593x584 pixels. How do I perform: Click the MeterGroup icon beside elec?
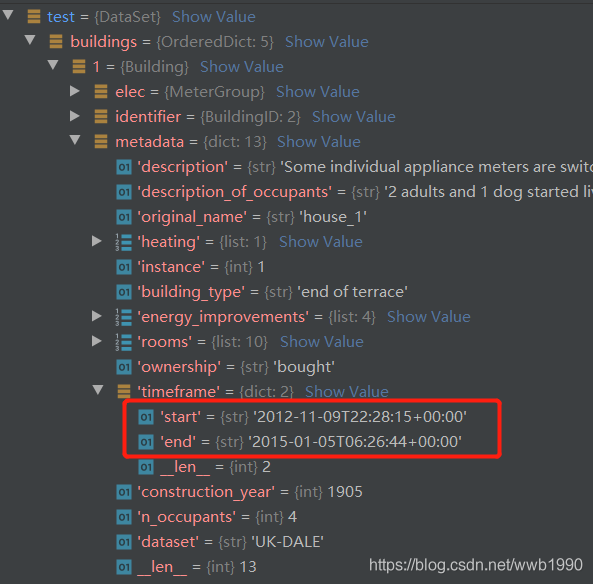[x=101, y=92]
